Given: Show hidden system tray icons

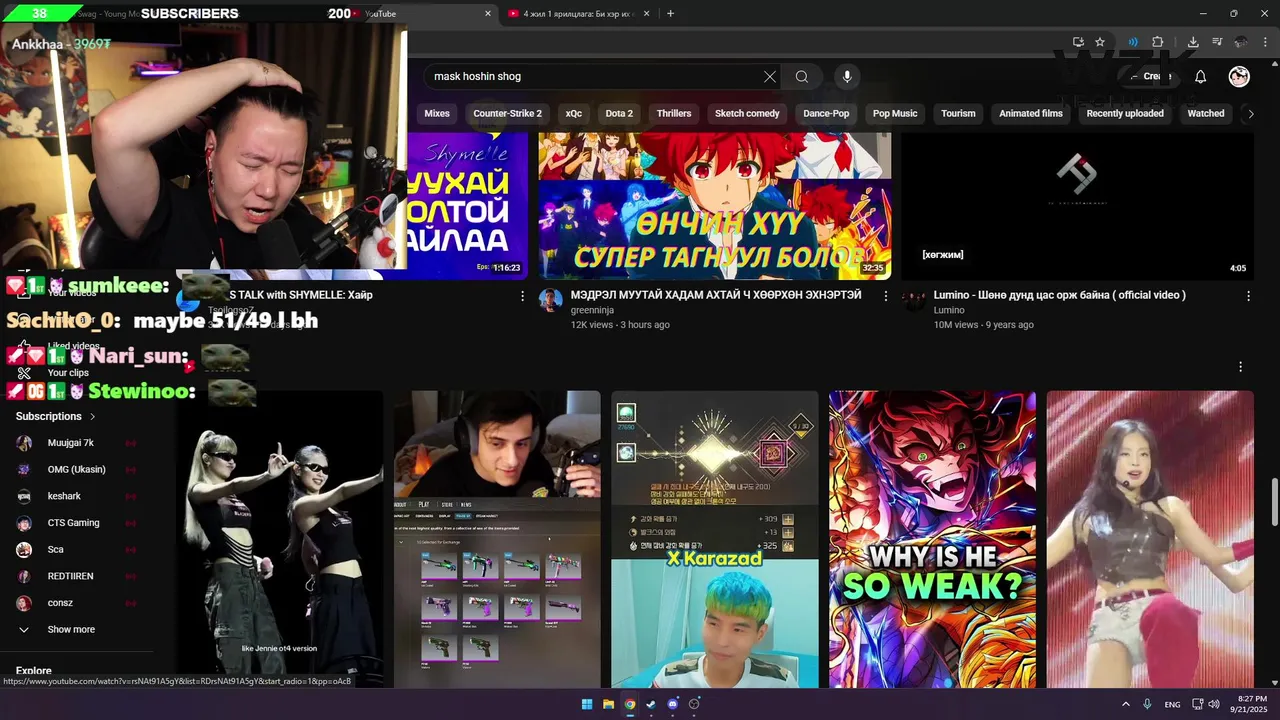Looking at the screenshot, I should point(1125,704).
